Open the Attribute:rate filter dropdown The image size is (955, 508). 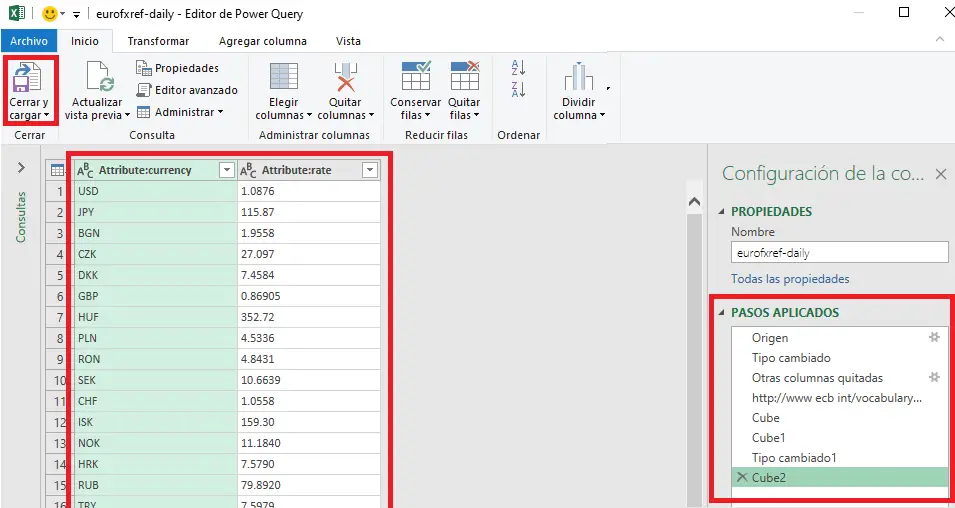[x=370, y=171]
